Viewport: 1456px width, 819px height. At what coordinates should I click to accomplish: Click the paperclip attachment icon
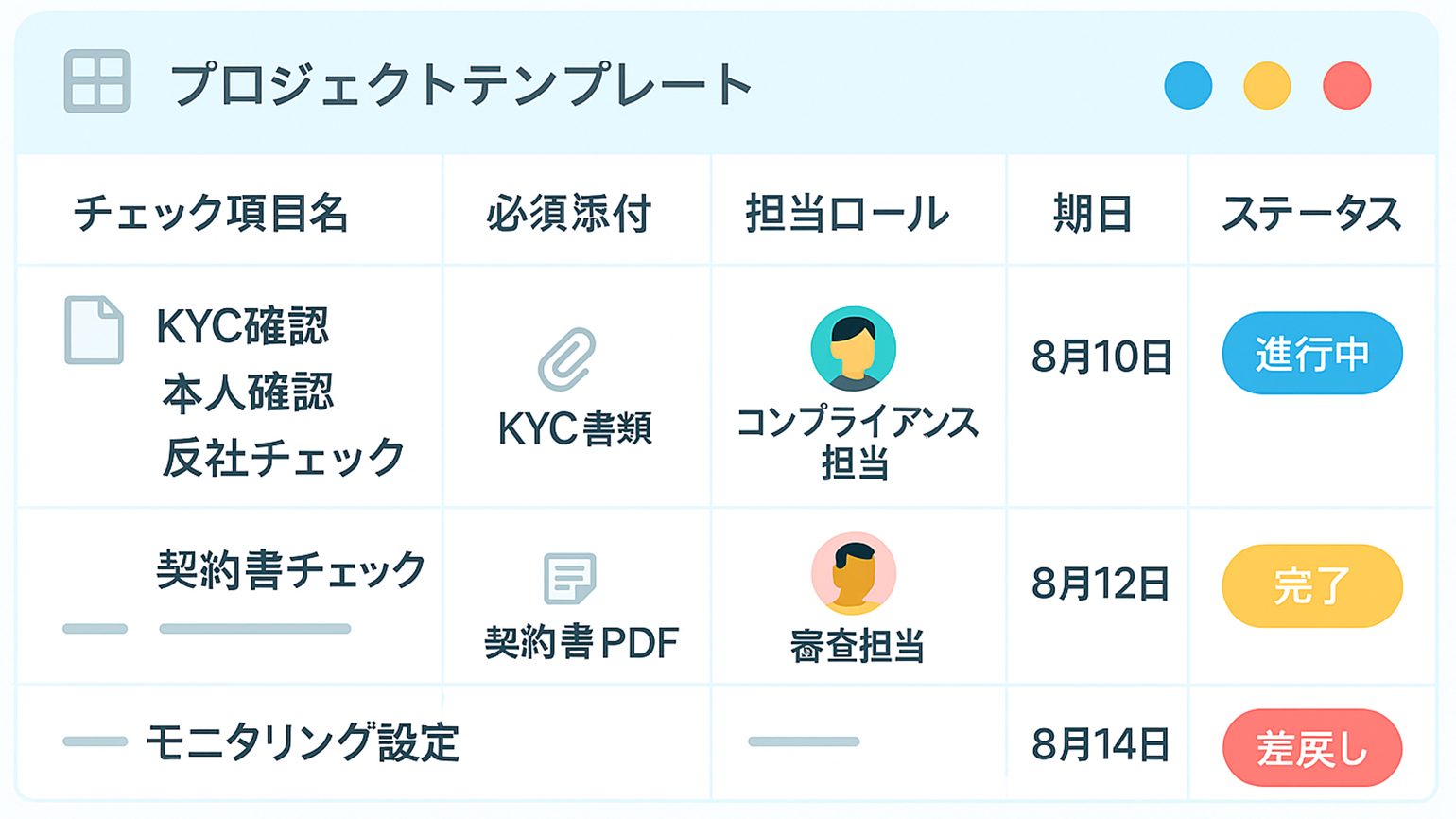[567, 359]
